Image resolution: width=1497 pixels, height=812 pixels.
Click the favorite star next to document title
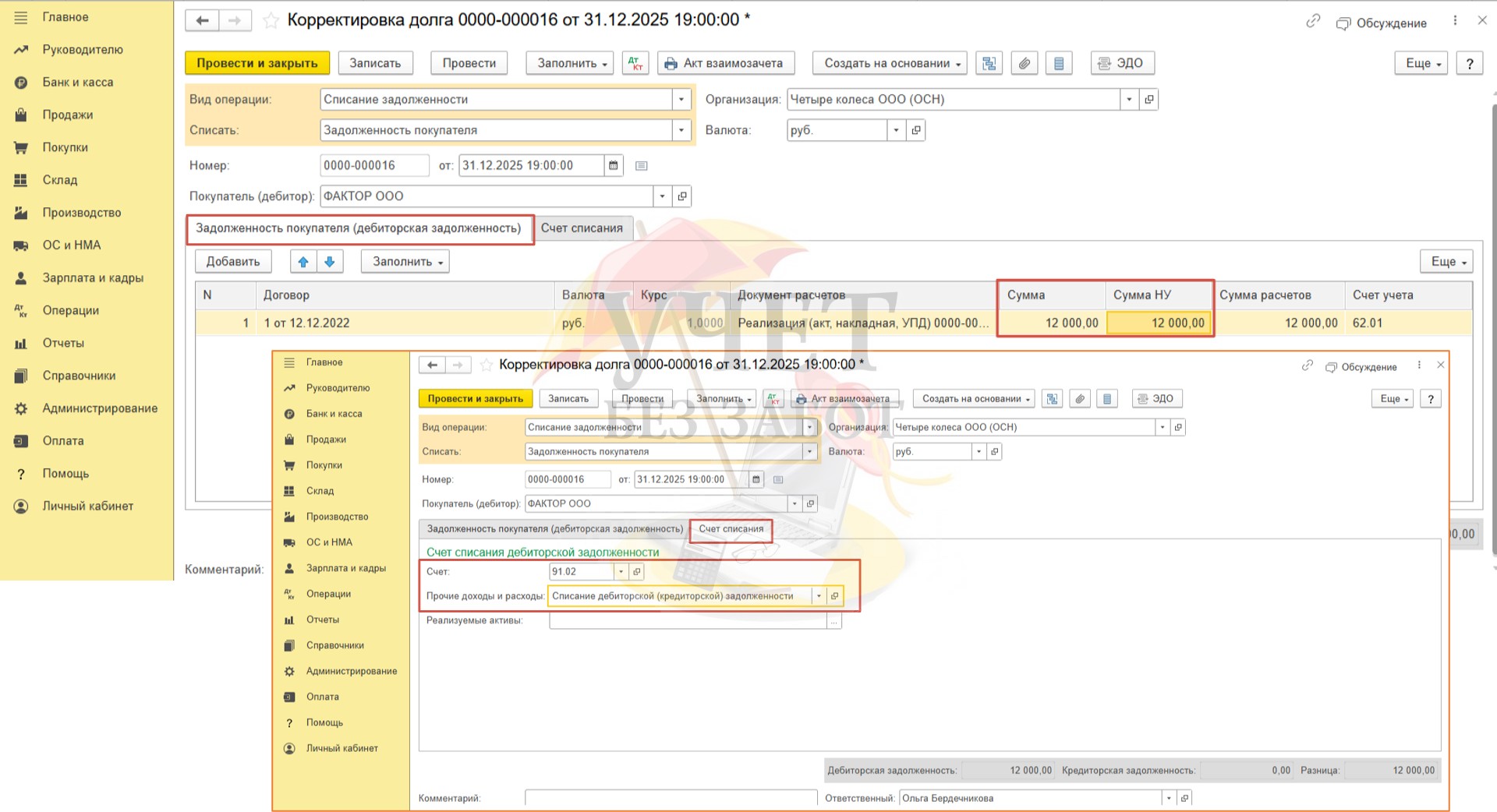(271, 20)
